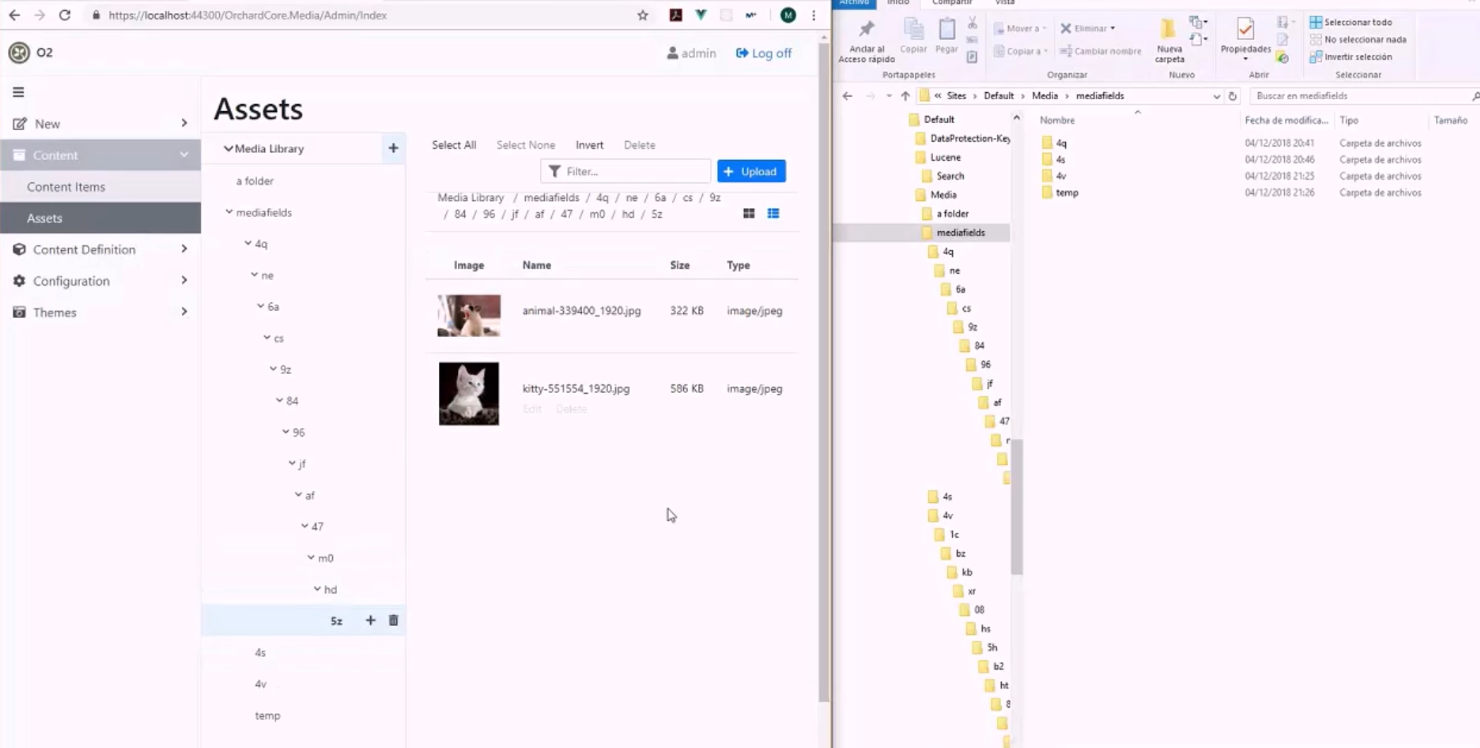The width and height of the screenshot is (1480, 748).
Task: Click the Filter input field
Action: pyautogui.click(x=626, y=171)
